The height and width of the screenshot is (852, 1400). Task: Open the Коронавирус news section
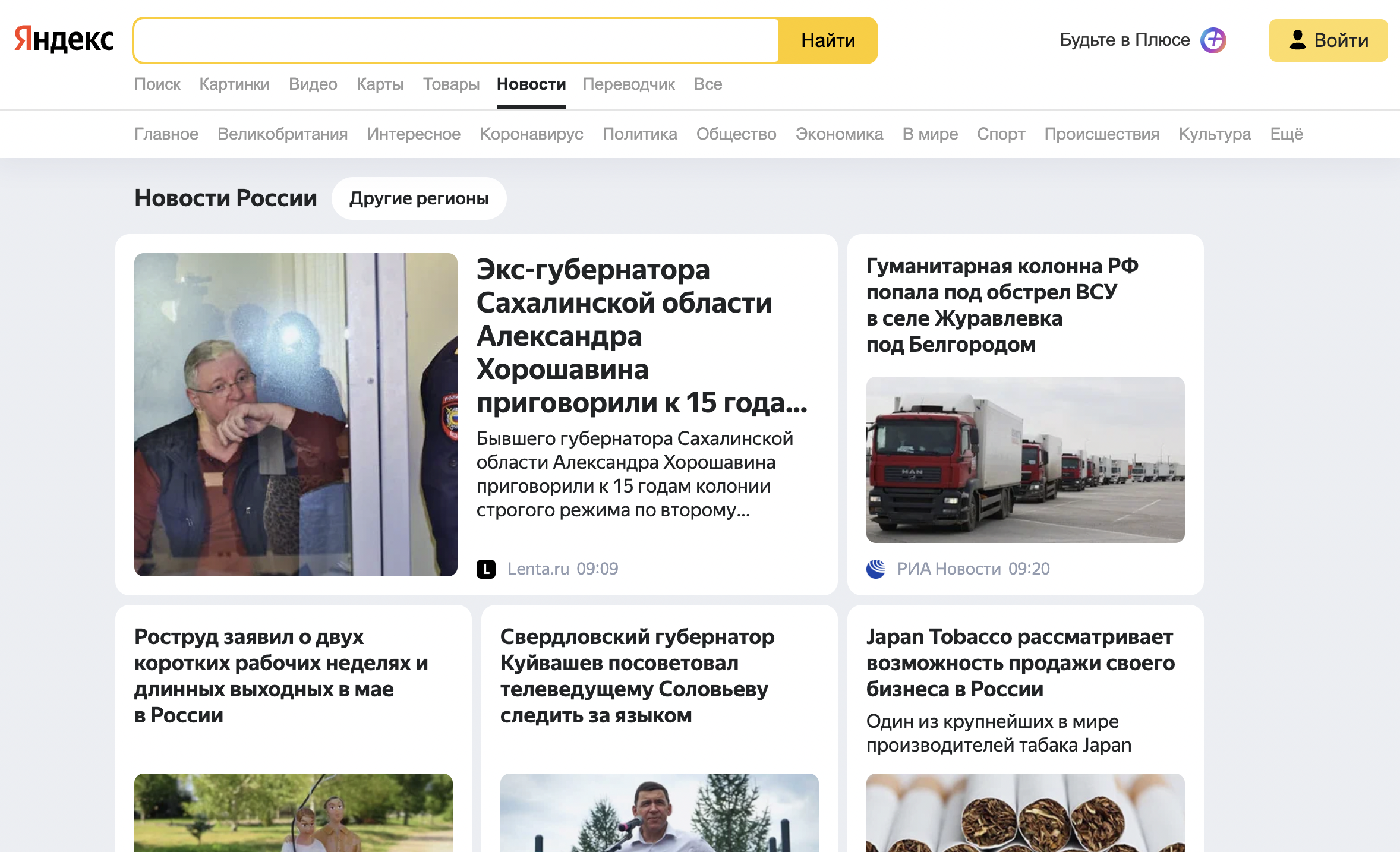click(531, 134)
